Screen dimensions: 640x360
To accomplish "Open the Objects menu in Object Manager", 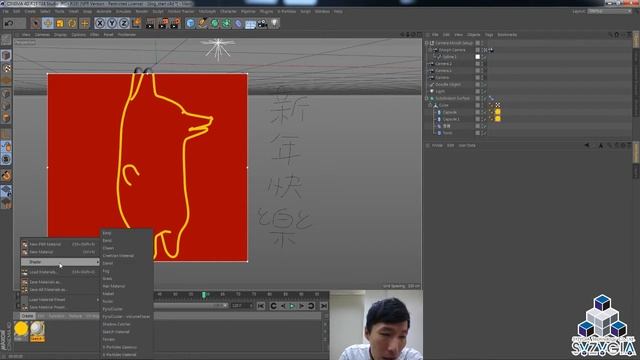I will (x=473, y=35).
